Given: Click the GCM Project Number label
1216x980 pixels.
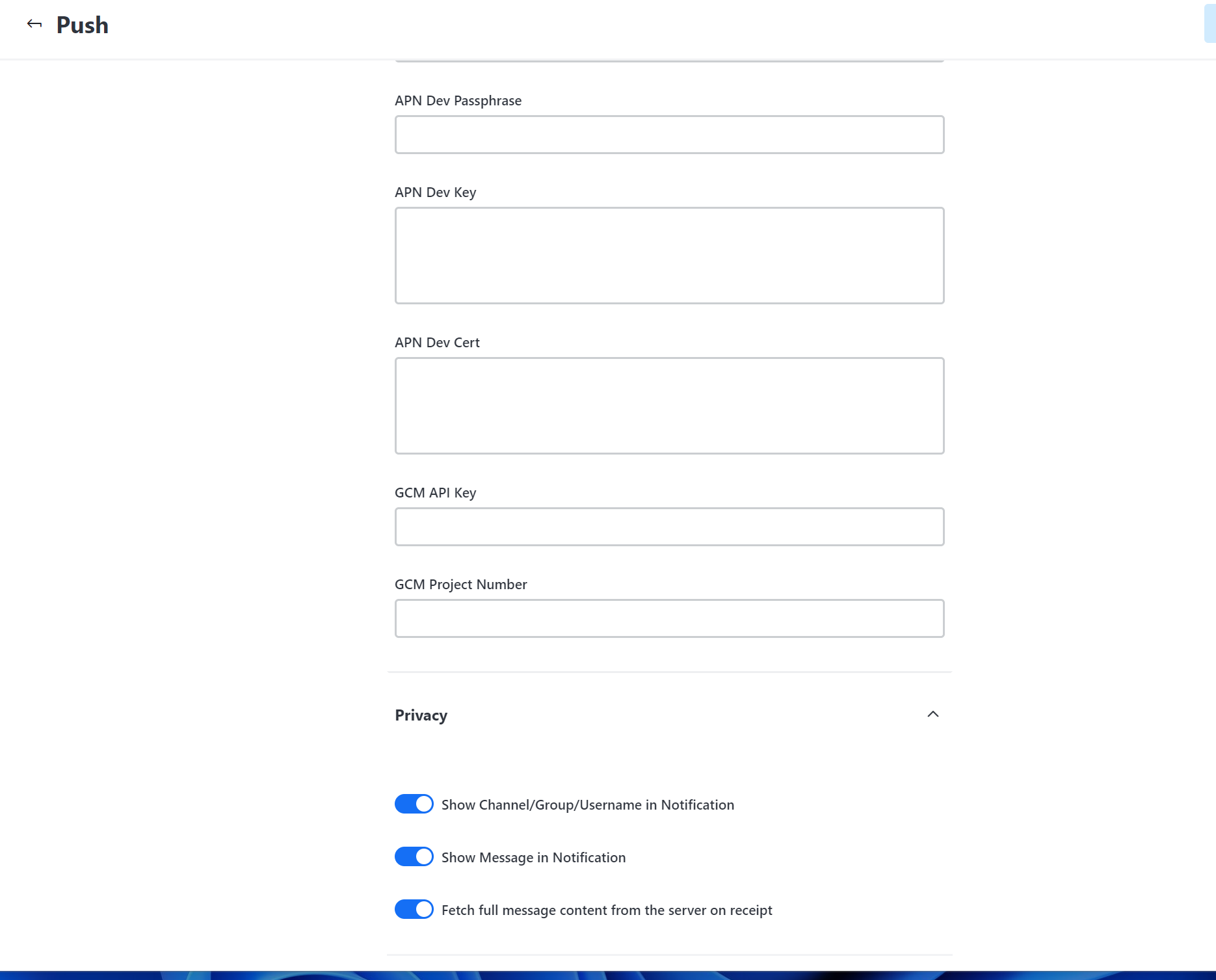Looking at the screenshot, I should click(460, 584).
